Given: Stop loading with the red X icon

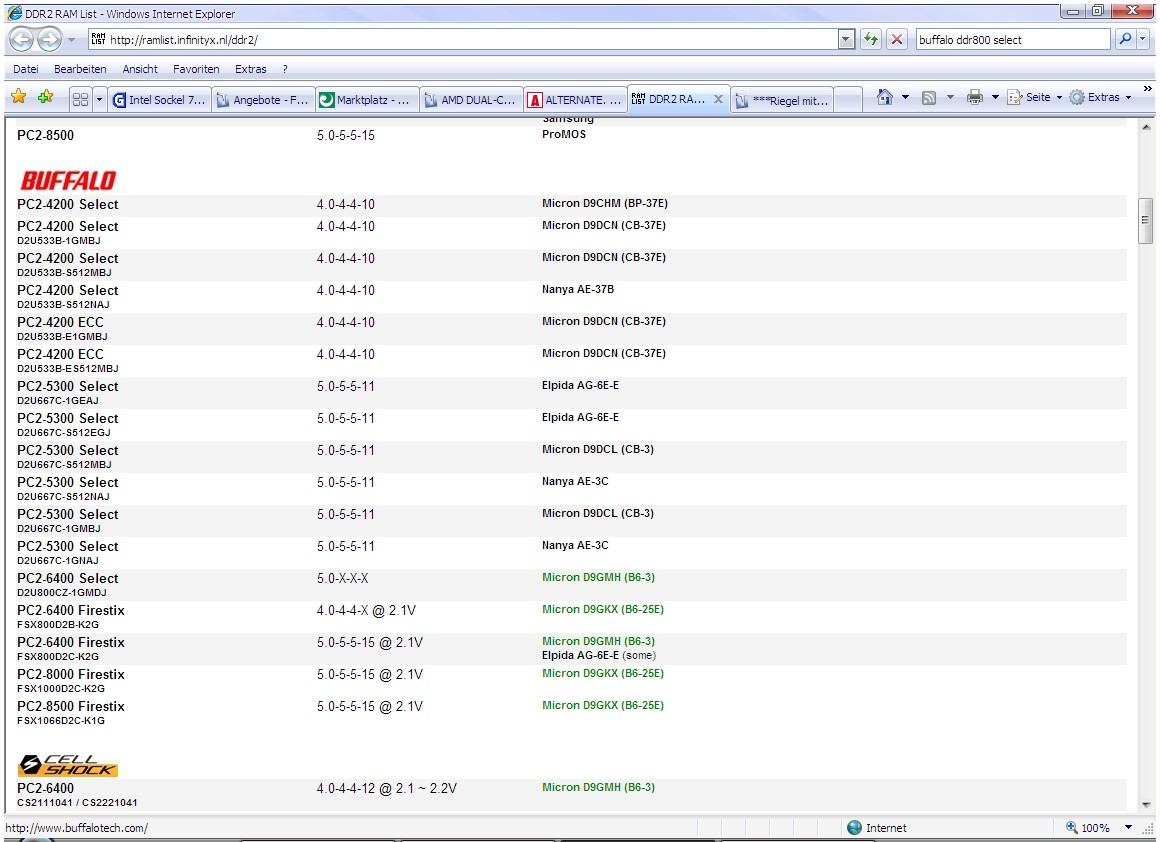Looking at the screenshot, I should [897, 39].
